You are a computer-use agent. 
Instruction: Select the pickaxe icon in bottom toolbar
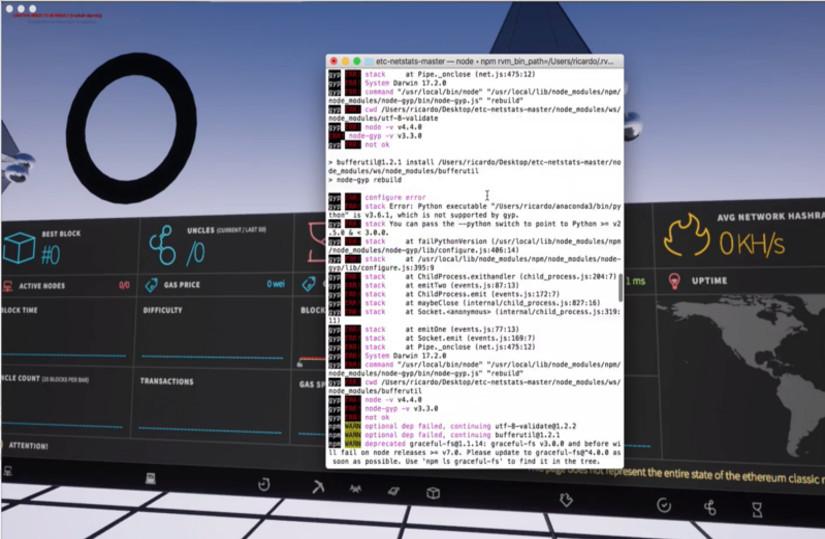[x=316, y=487]
